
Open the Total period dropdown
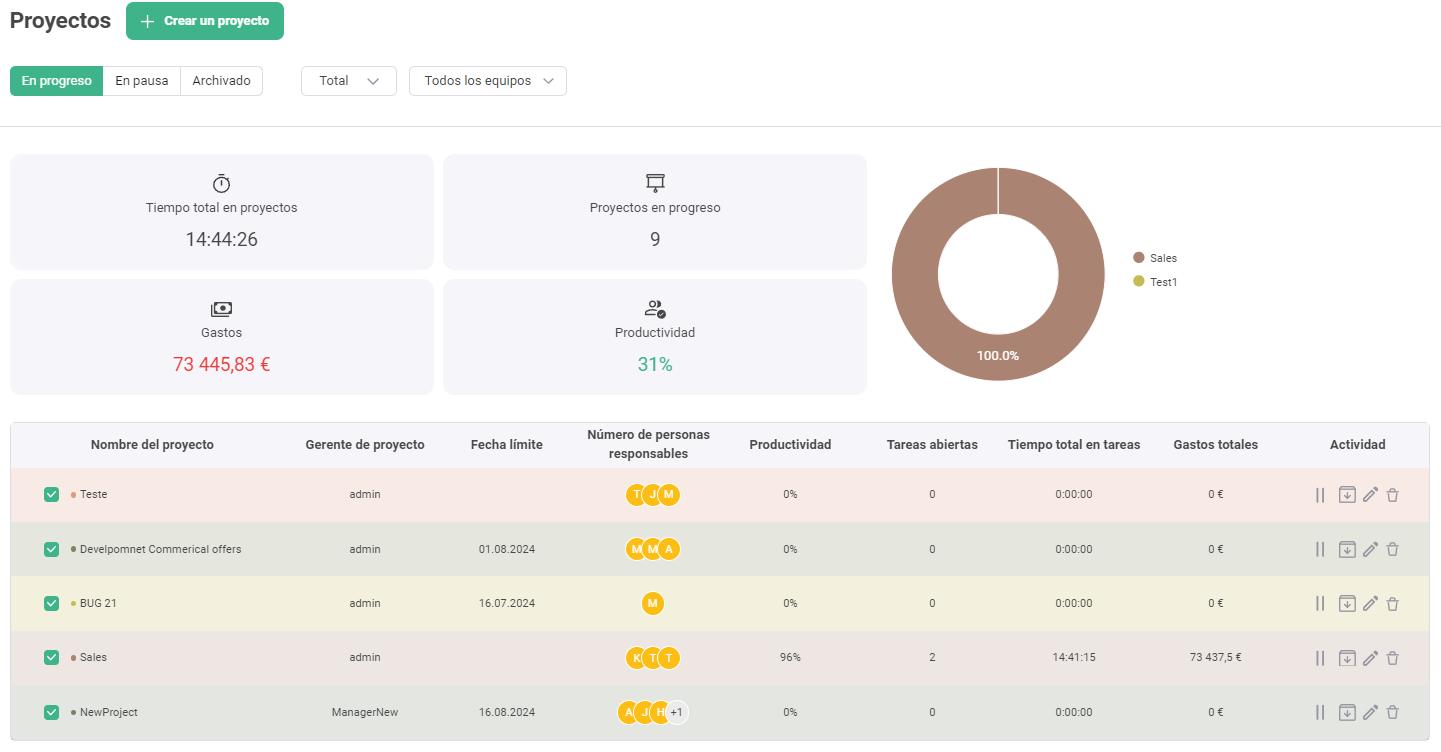[x=349, y=81]
